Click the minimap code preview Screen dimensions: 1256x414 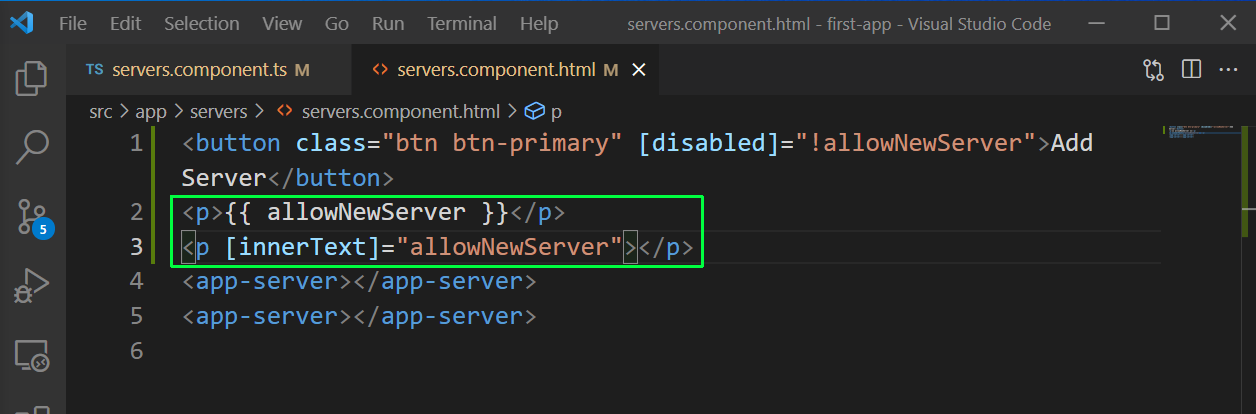(x=1200, y=131)
